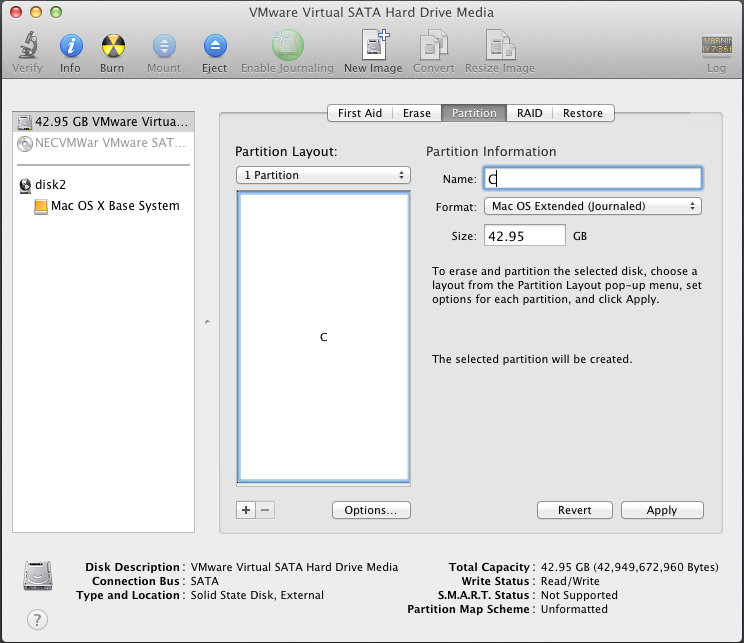Open the Info toolbar icon
This screenshot has width=744, height=643.
(71, 46)
